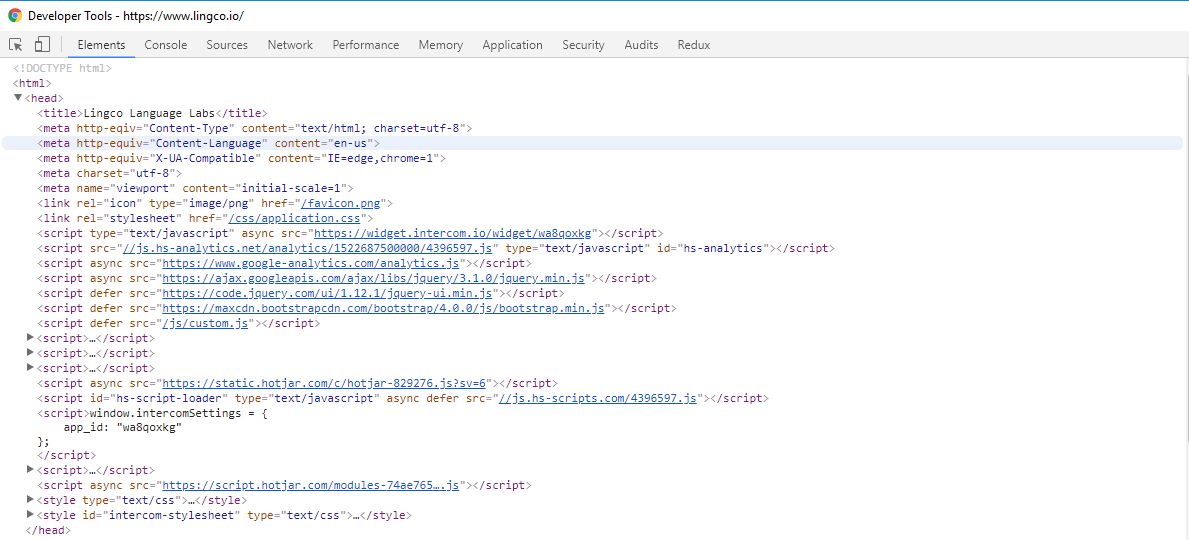Open the Memory tab
1189x540 pixels.
[441, 45]
